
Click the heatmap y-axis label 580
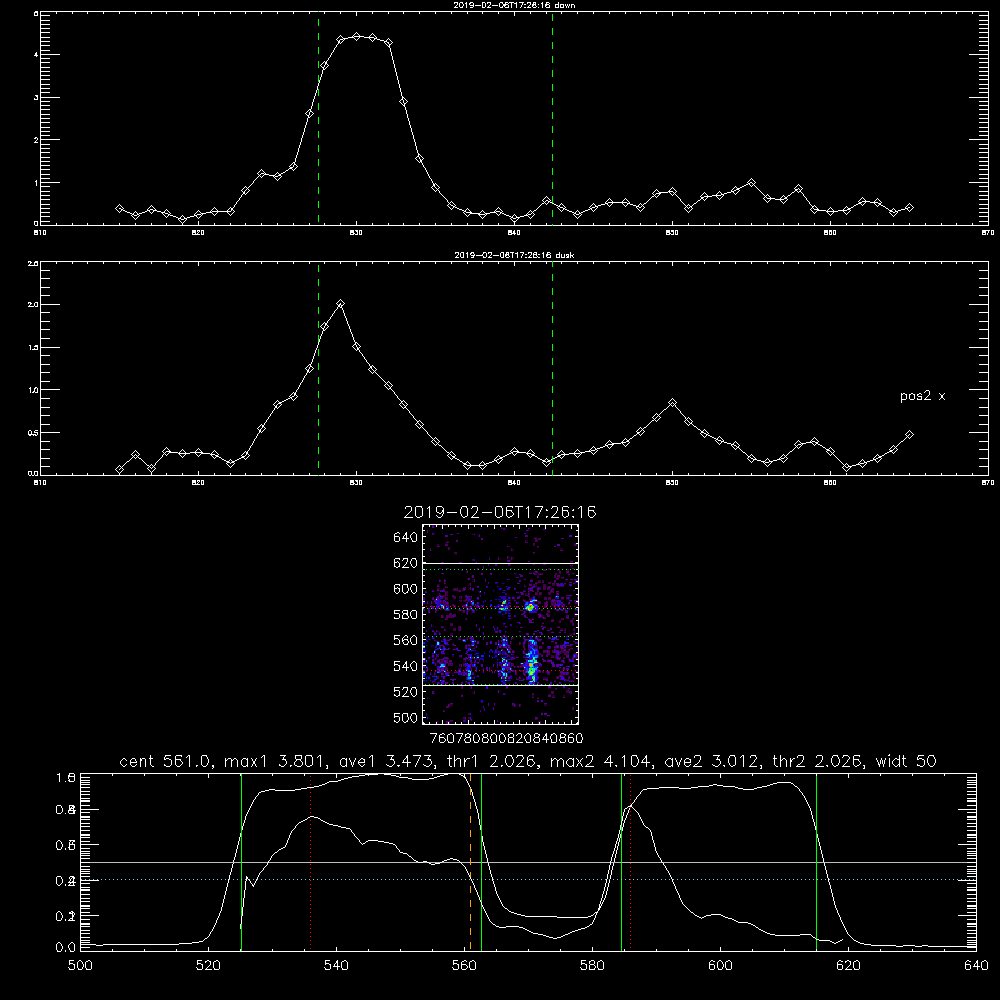[x=405, y=615]
